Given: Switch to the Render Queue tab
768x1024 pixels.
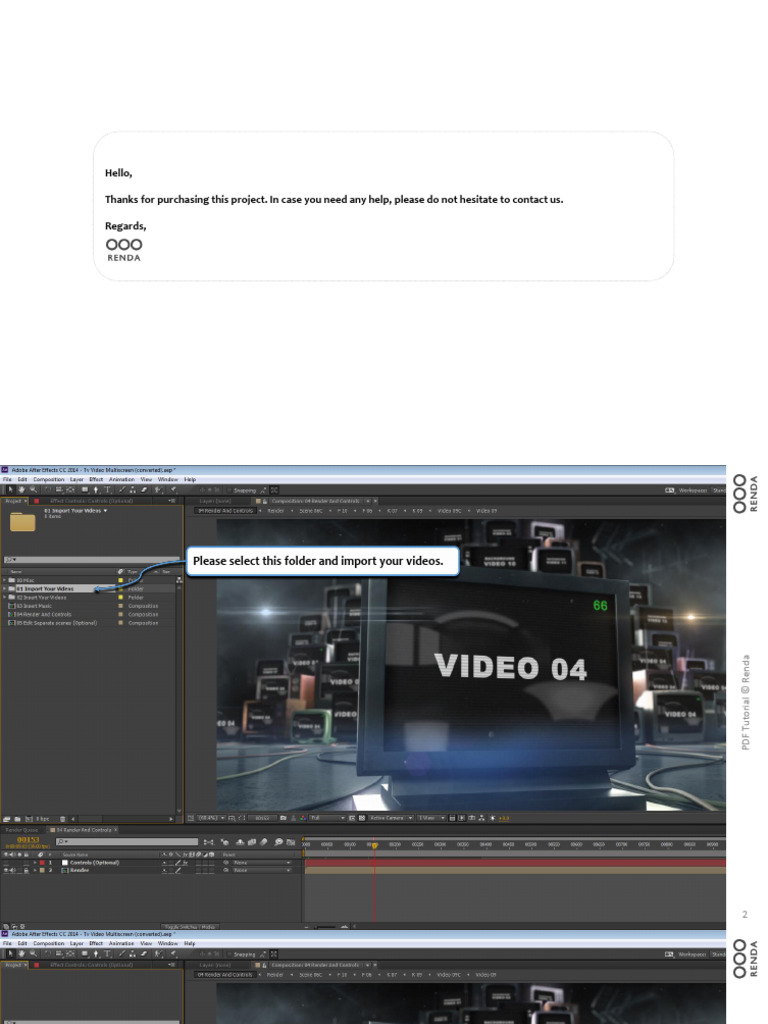Looking at the screenshot, I should click(x=22, y=830).
